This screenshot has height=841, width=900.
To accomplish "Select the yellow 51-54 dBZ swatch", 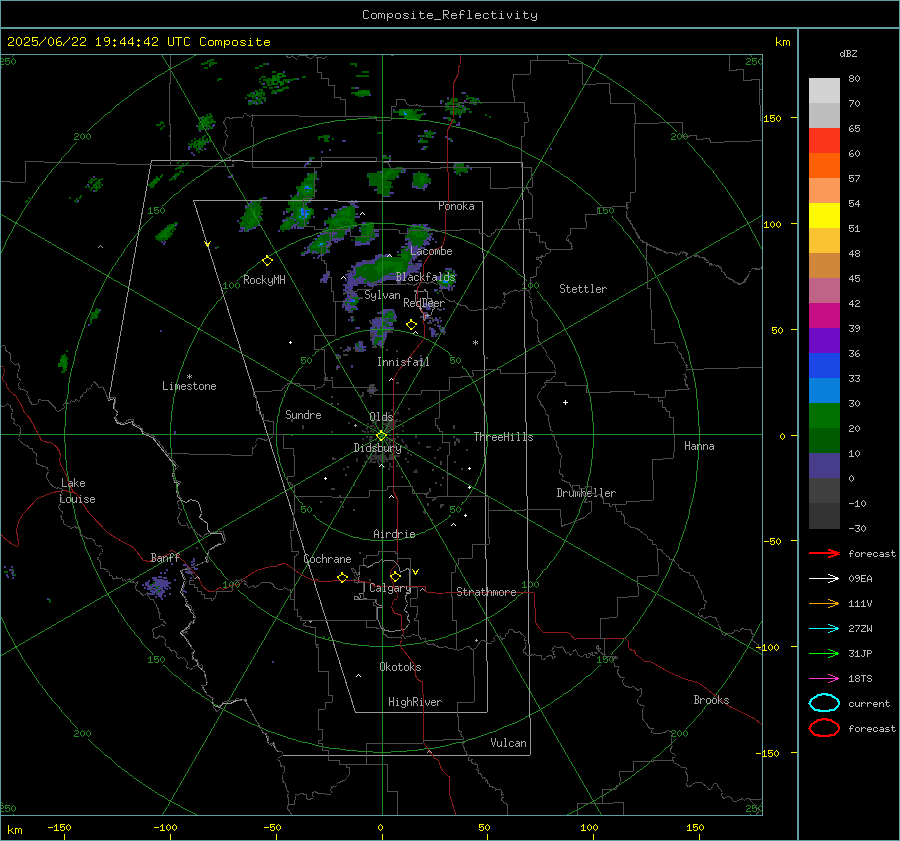I will click(824, 216).
